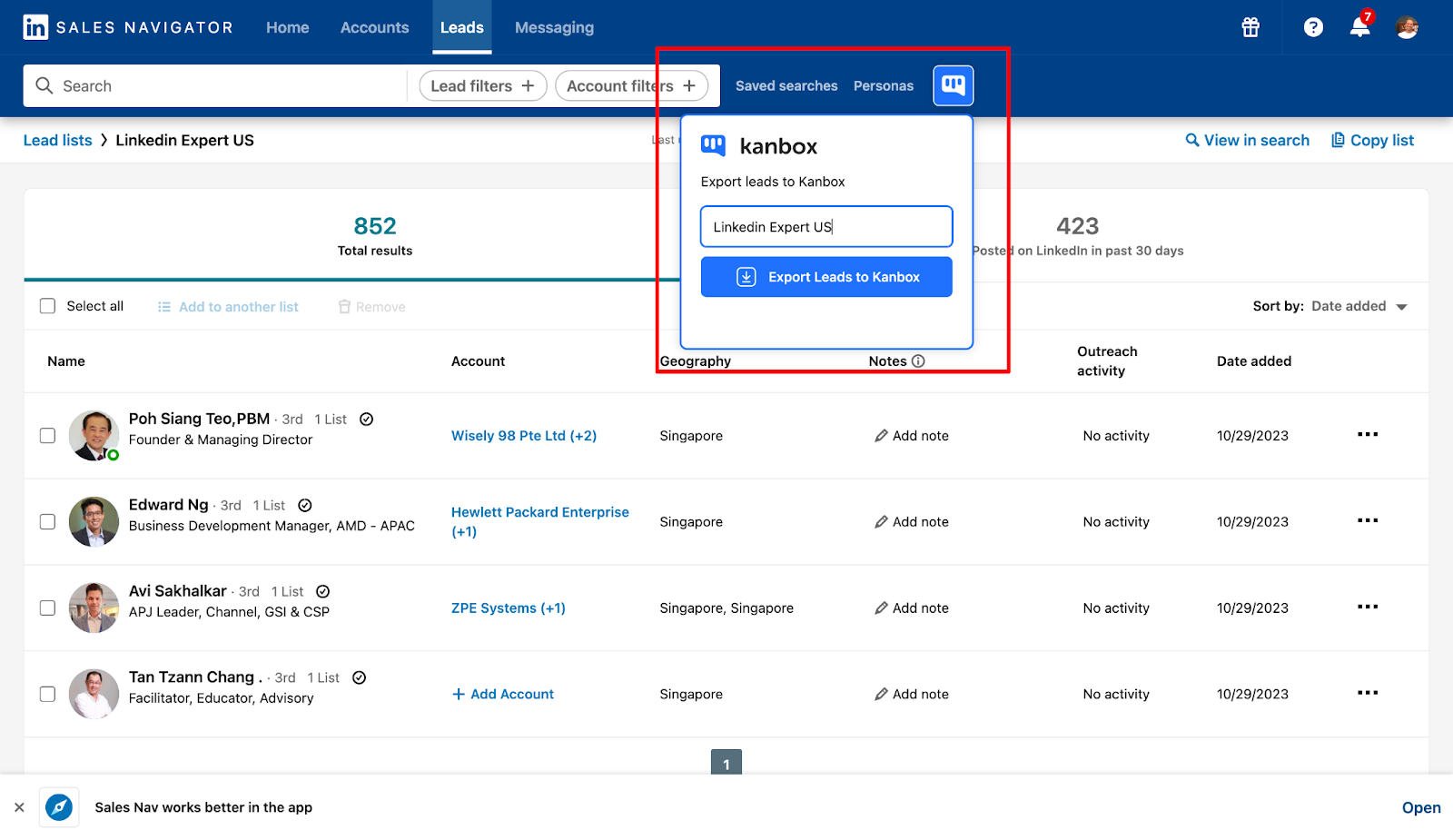The image size is (1453, 840).
Task: Open the Hewlett Packard Enterprise account link
Action: click(540, 521)
